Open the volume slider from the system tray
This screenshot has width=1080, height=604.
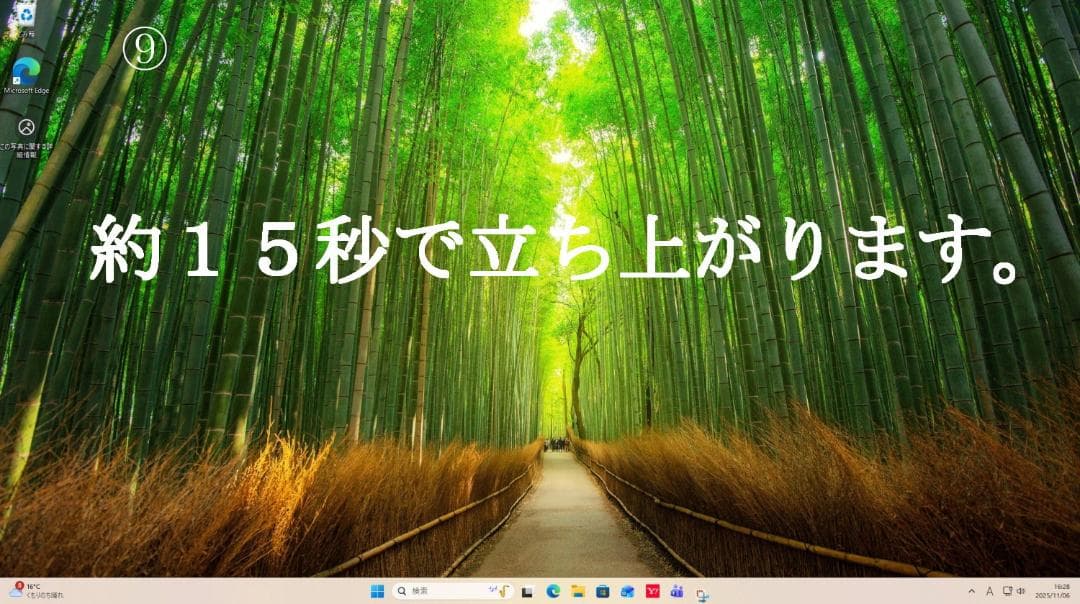coord(1023,590)
